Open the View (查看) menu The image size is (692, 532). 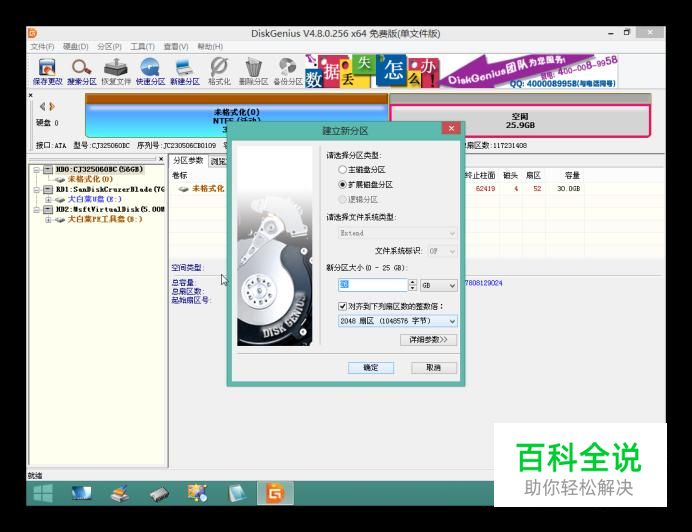(x=176, y=47)
